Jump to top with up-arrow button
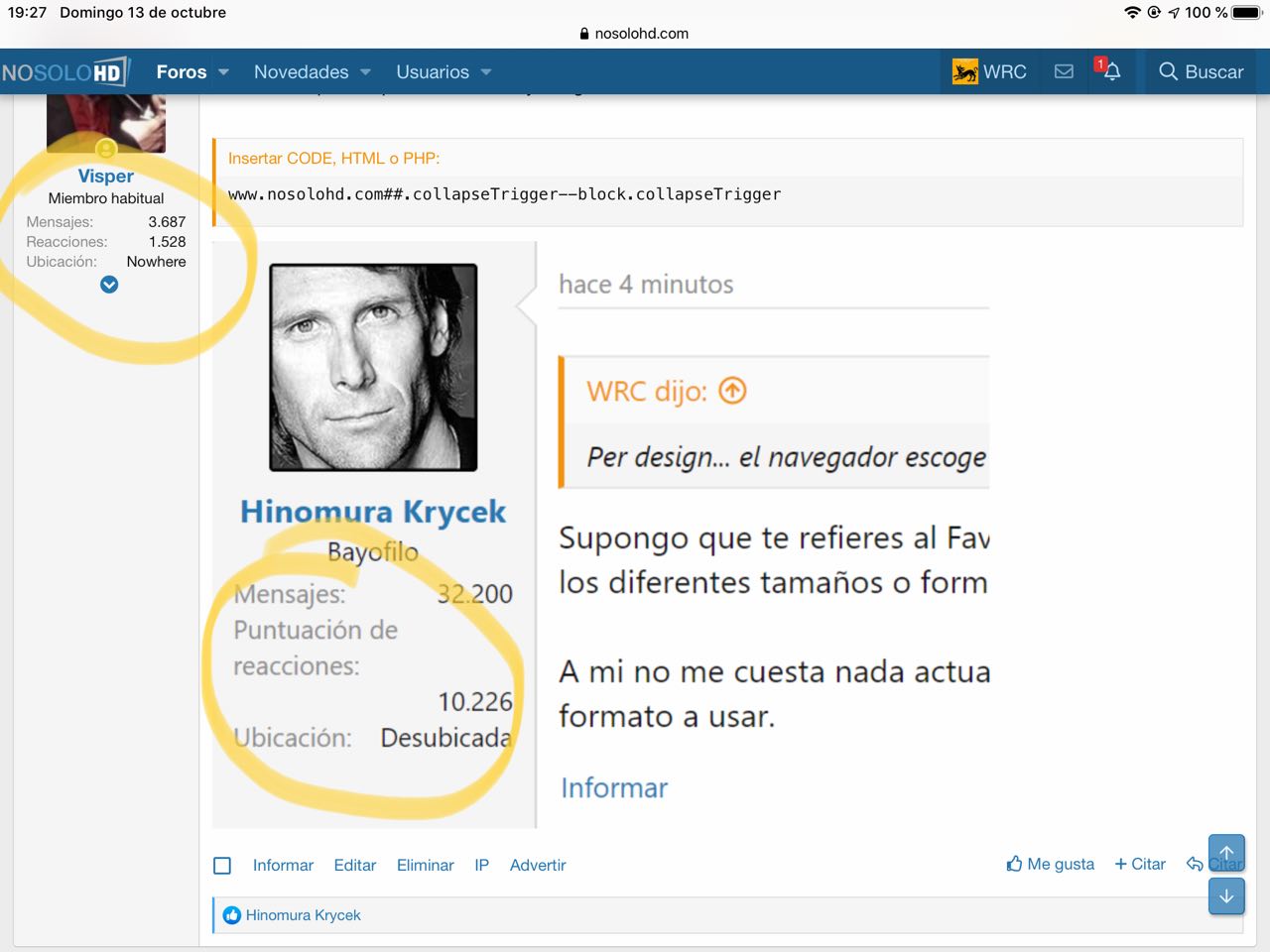Image resolution: width=1270 pixels, height=952 pixels. tap(1226, 853)
